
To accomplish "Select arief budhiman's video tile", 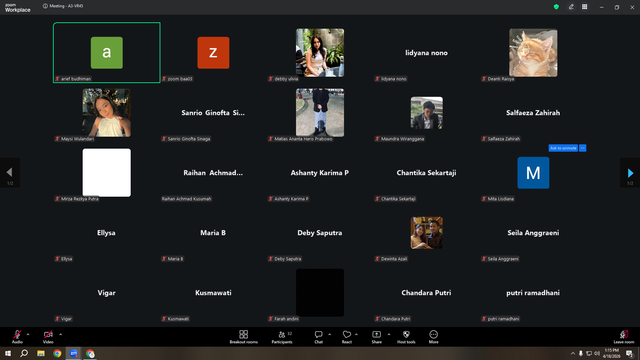I will click(x=107, y=53).
